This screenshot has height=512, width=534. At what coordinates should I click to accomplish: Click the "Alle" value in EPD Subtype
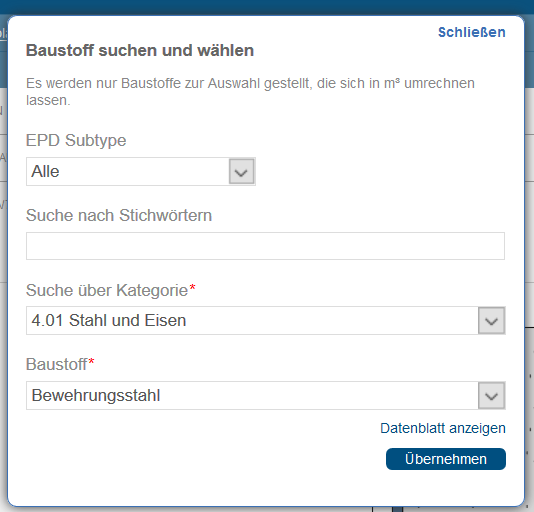(x=45, y=171)
